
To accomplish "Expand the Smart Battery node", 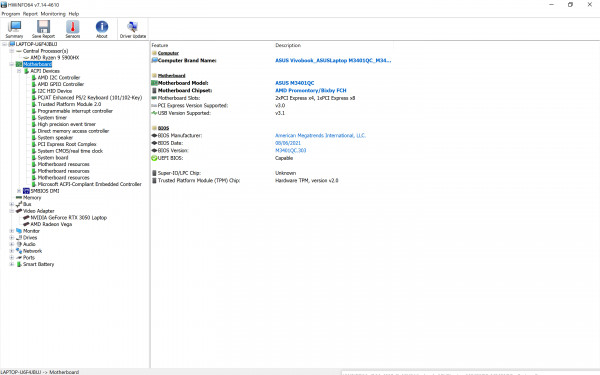I will (x=11, y=264).
